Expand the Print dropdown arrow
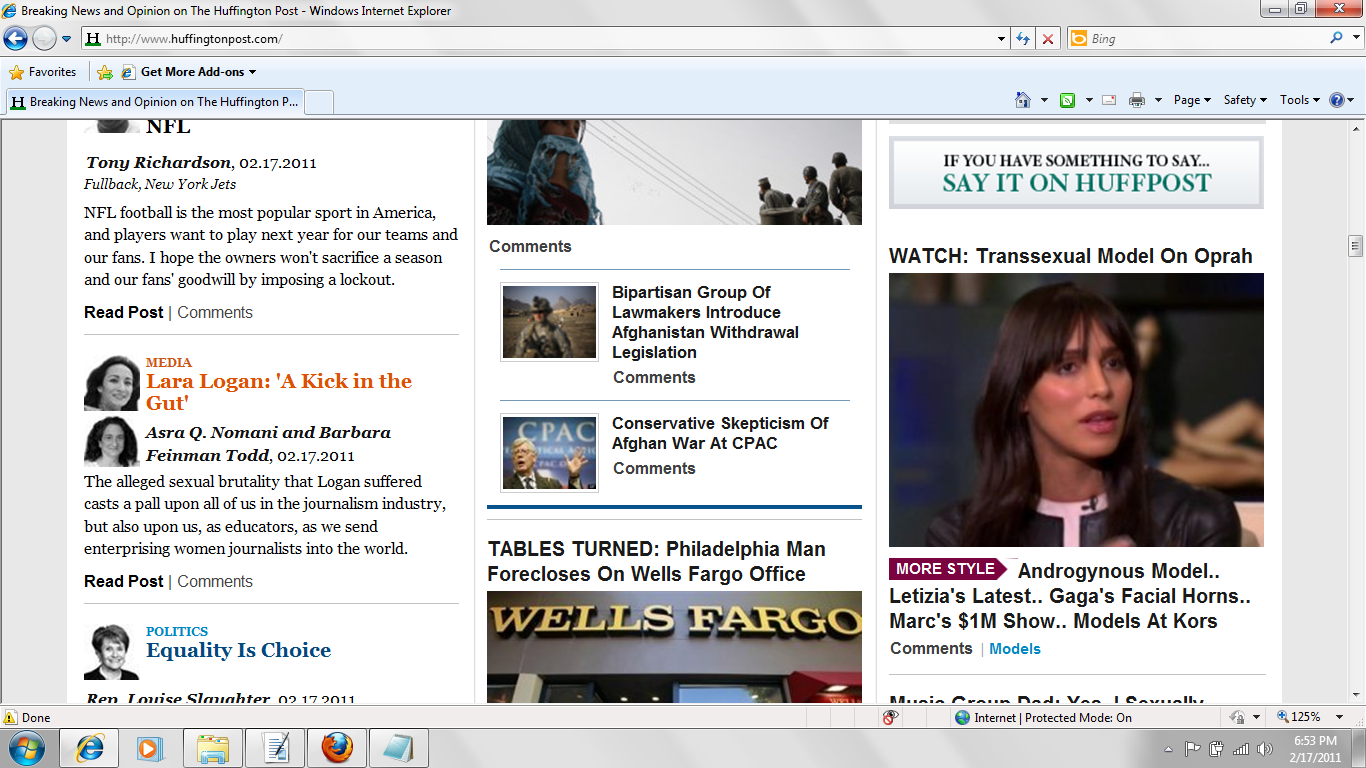 click(x=1158, y=100)
